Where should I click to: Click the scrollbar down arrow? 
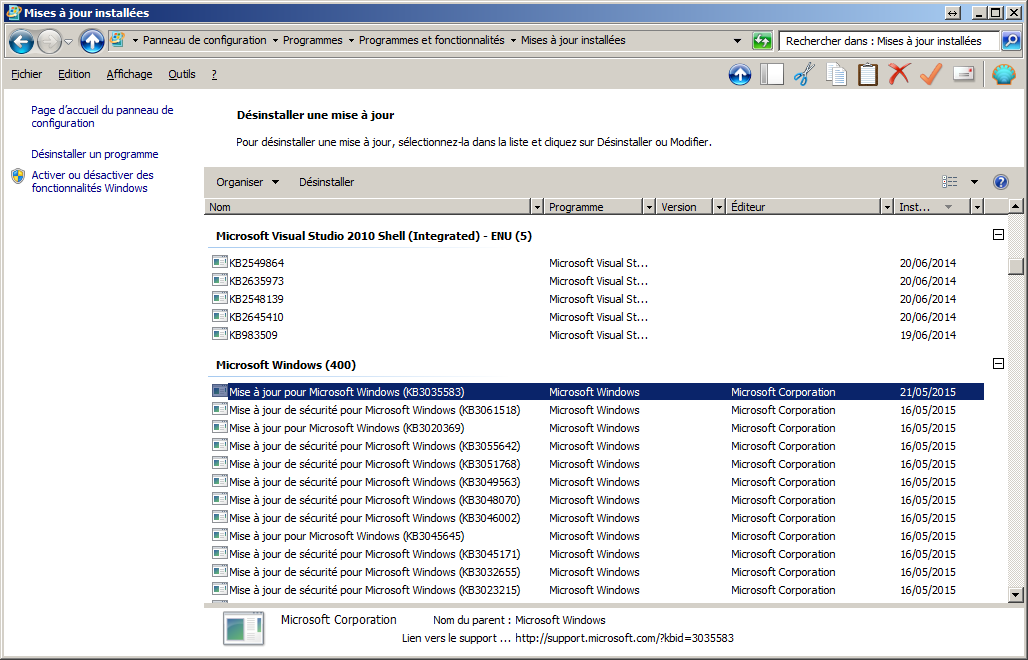(x=1016, y=595)
